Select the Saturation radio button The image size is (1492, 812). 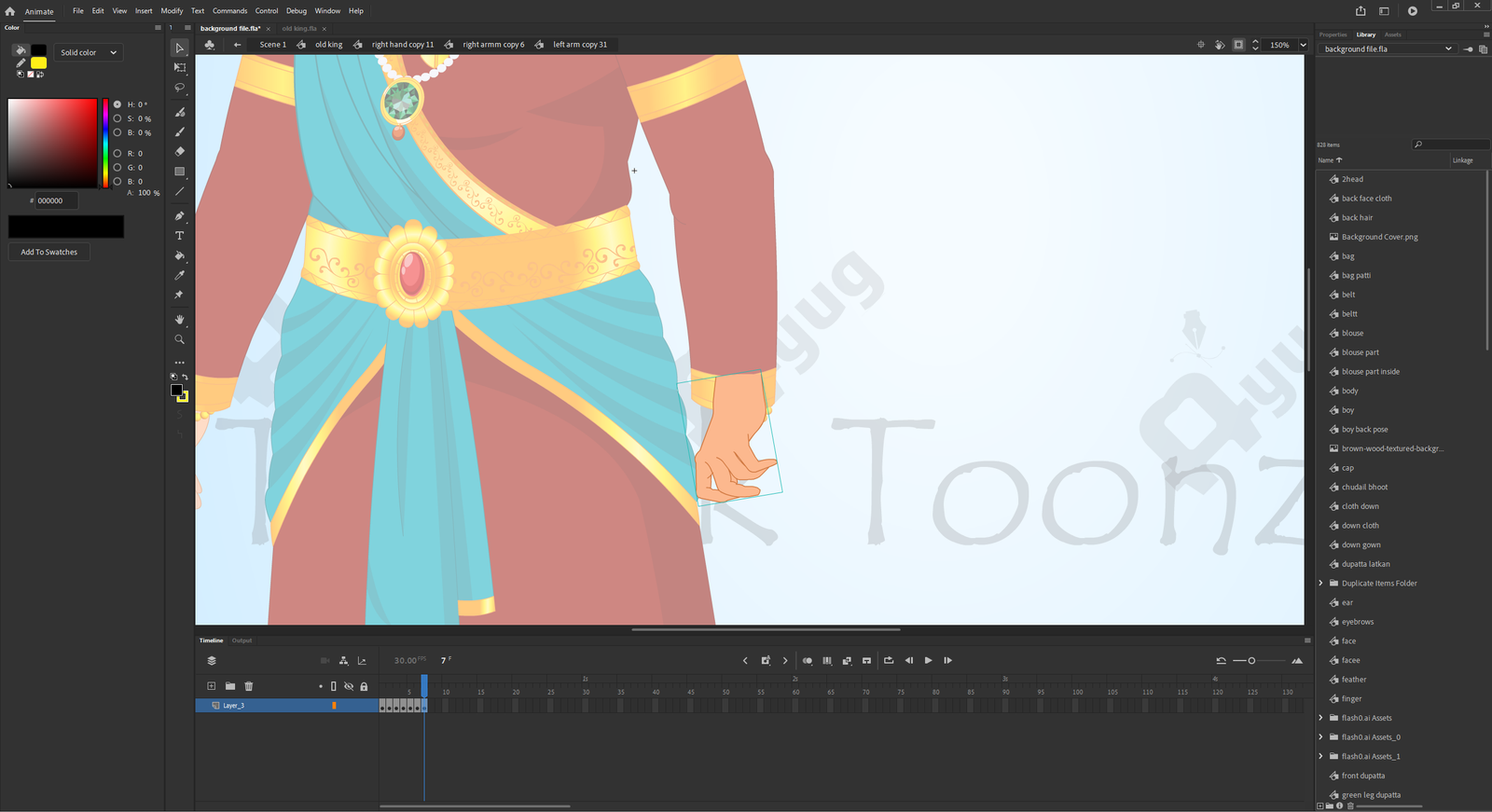[x=117, y=118]
